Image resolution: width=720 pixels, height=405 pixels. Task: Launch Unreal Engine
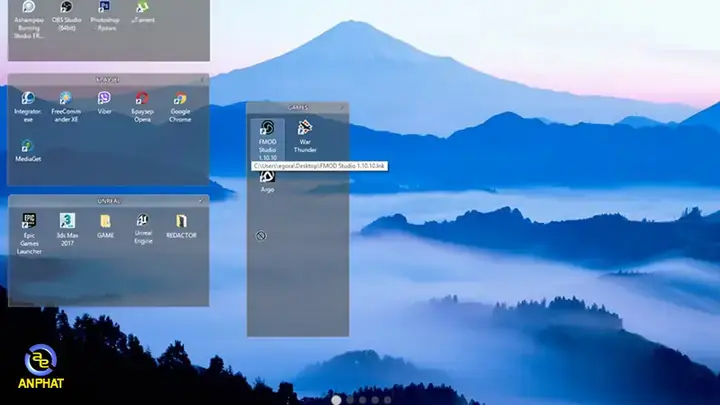tap(143, 221)
